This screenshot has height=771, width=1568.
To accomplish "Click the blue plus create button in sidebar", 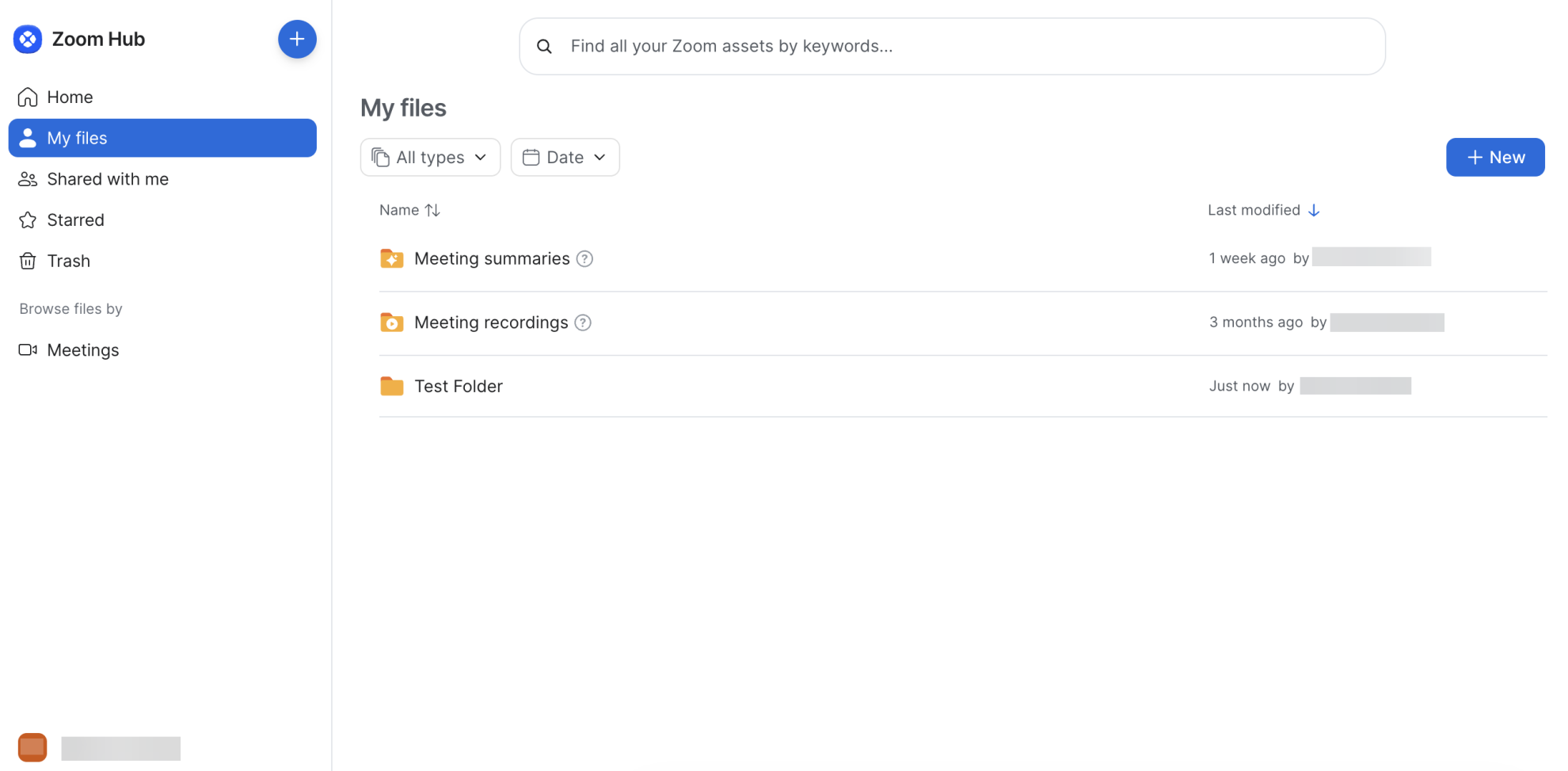I will [297, 39].
